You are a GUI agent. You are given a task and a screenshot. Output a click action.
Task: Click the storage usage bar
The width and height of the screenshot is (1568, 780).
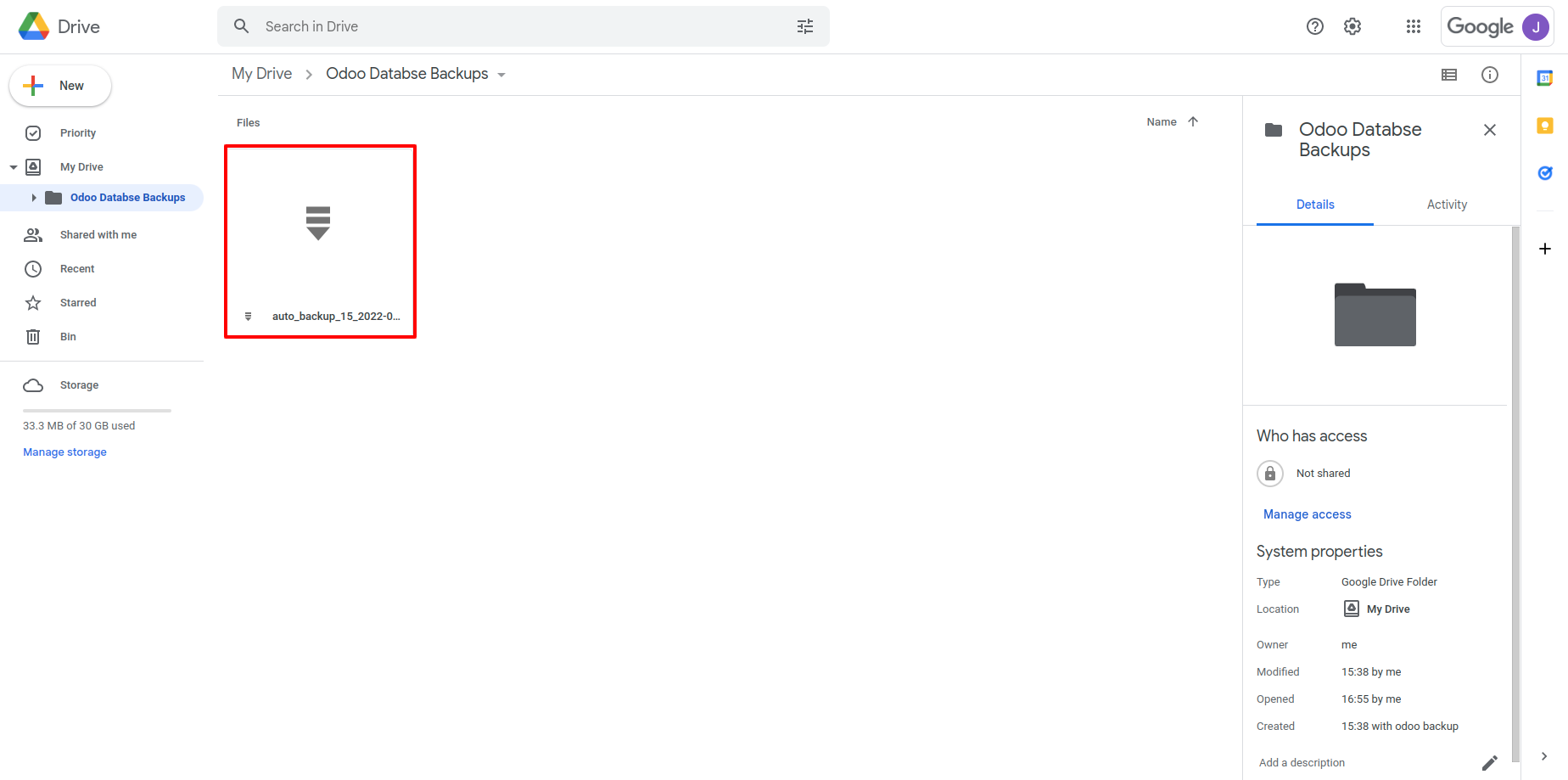tap(97, 411)
